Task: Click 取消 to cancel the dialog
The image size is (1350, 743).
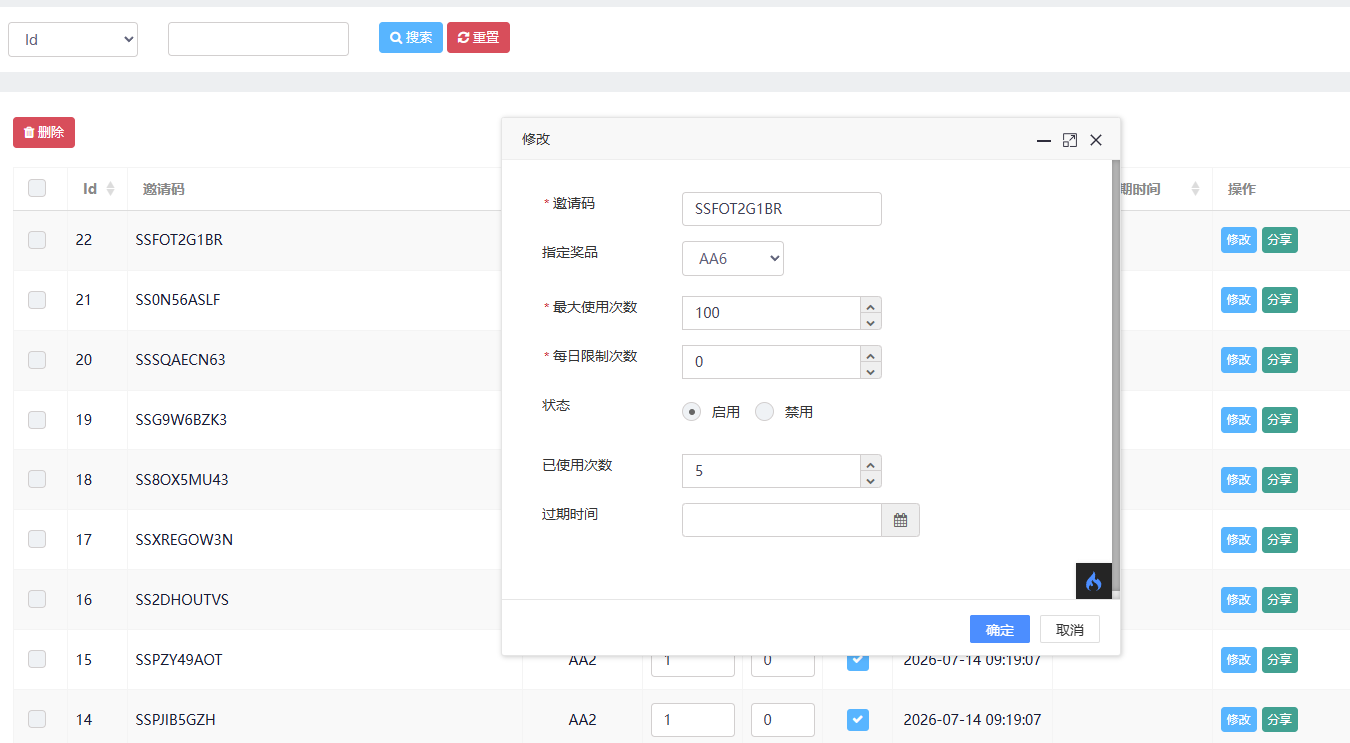Action: click(x=1070, y=629)
